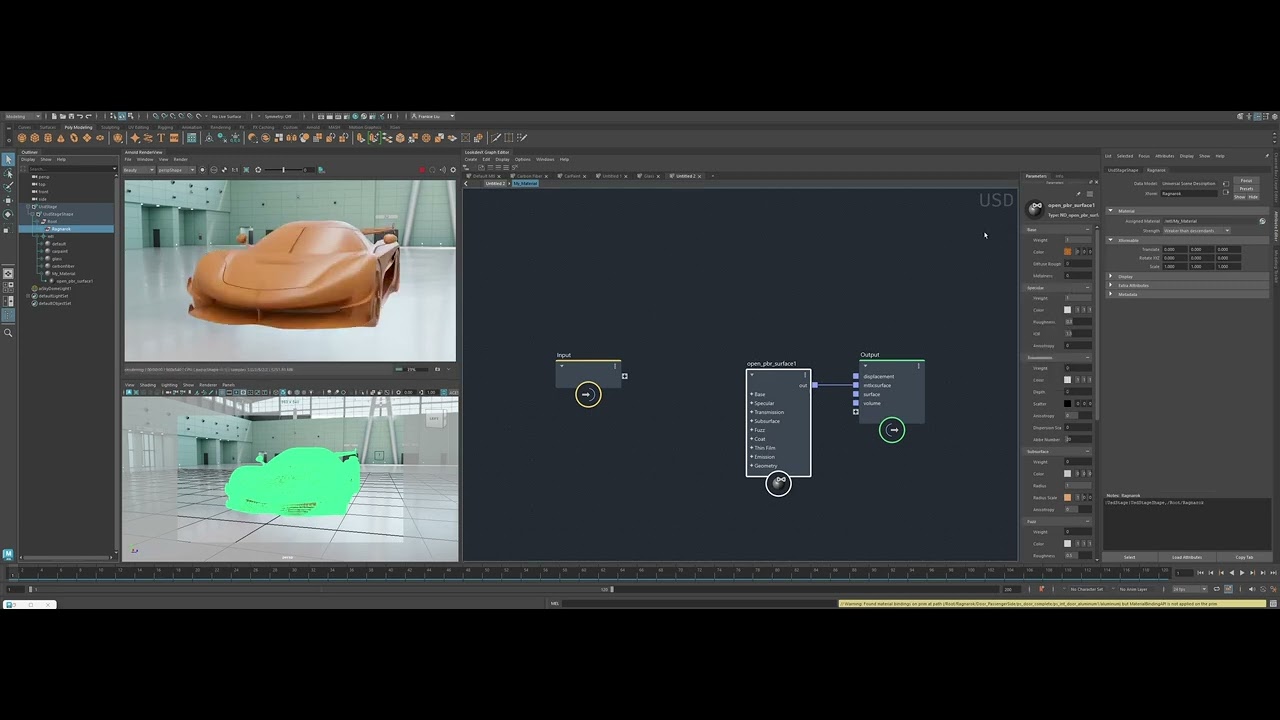The height and width of the screenshot is (720, 1280).
Task: Open the perspShape camera dropdown
Action: coord(177,170)
